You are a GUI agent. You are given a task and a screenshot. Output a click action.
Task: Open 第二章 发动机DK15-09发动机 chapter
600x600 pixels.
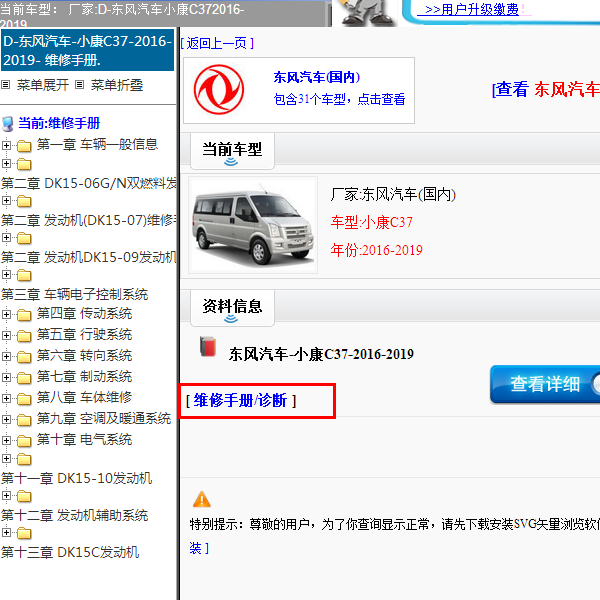tap(89, 258)
